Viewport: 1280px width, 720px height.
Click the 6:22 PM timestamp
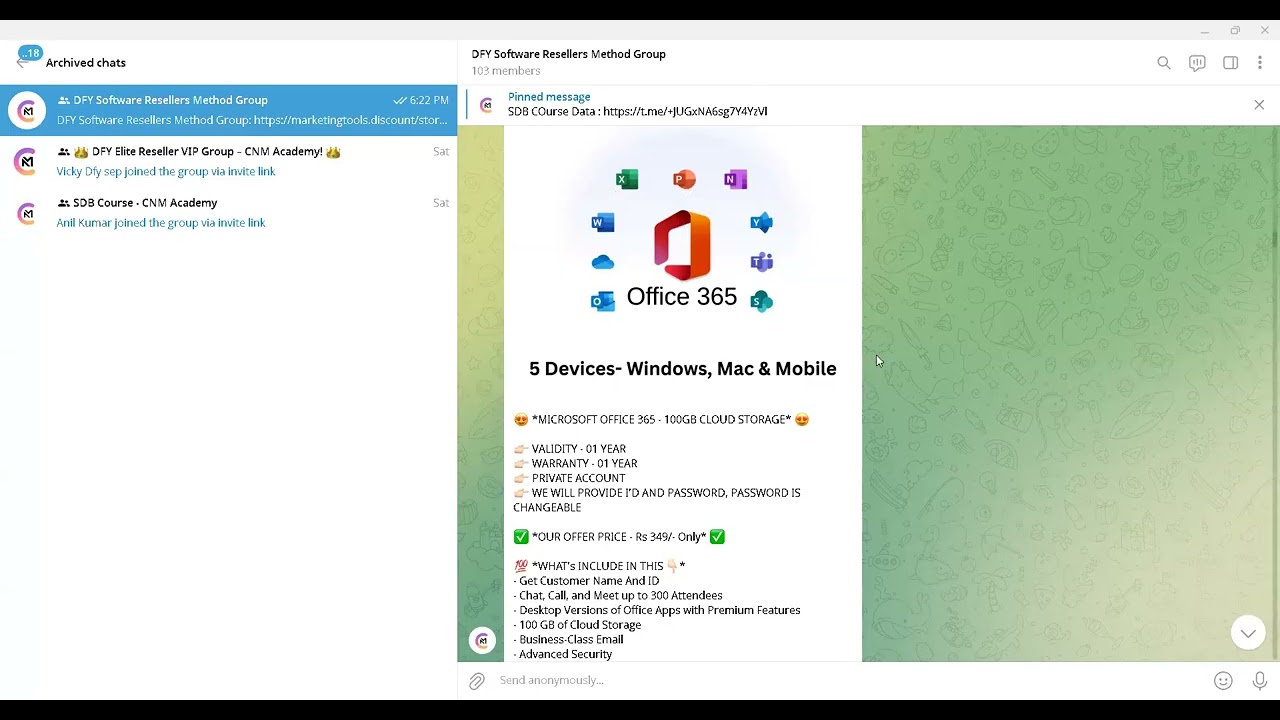click(x=429, y=100)
